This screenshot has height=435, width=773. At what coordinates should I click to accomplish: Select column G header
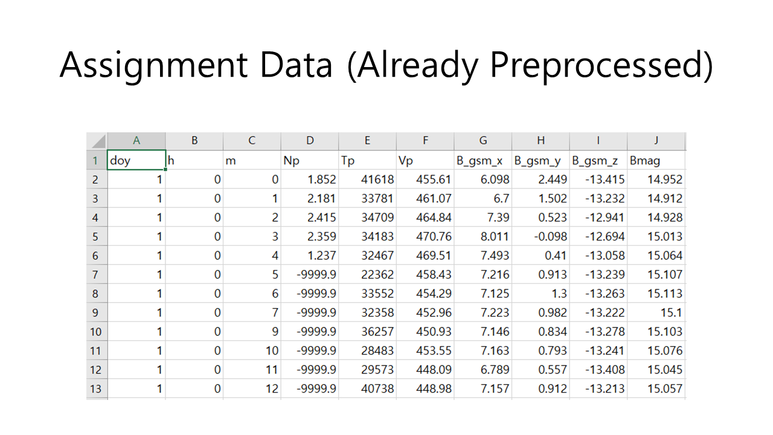[483, 141]
